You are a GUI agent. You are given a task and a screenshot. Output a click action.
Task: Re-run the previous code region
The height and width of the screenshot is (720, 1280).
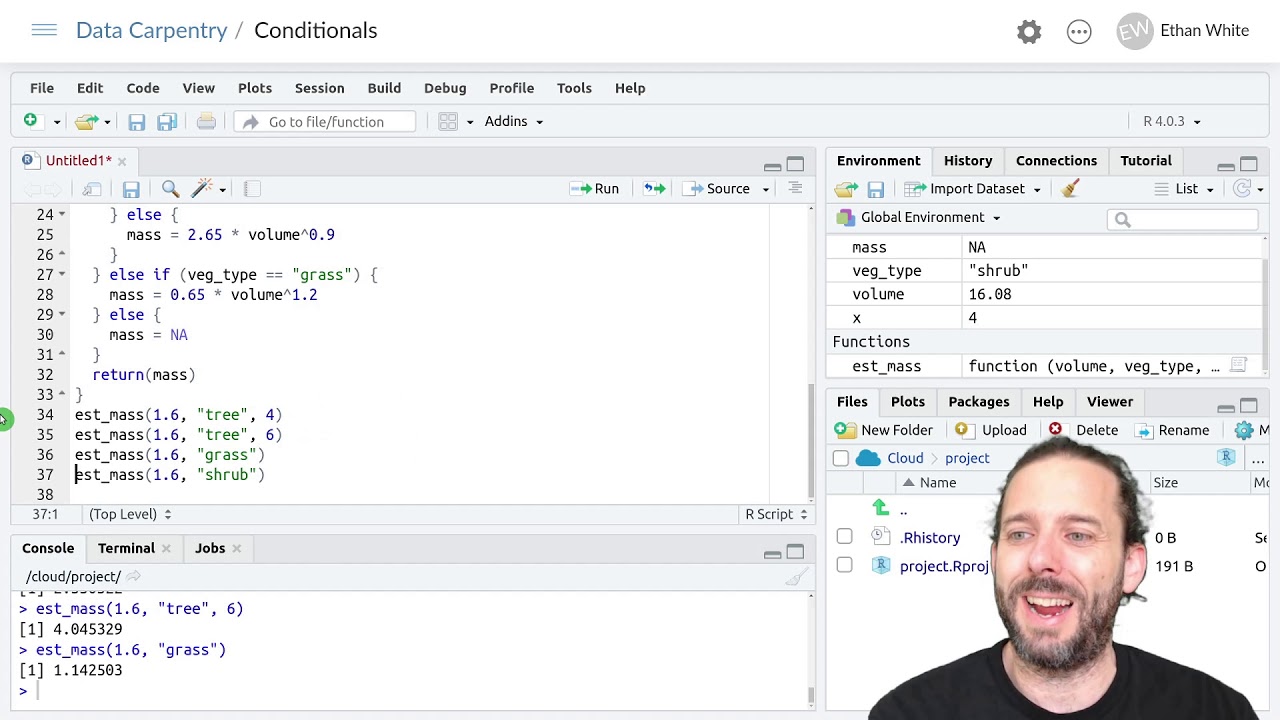(x=654, y=189)
